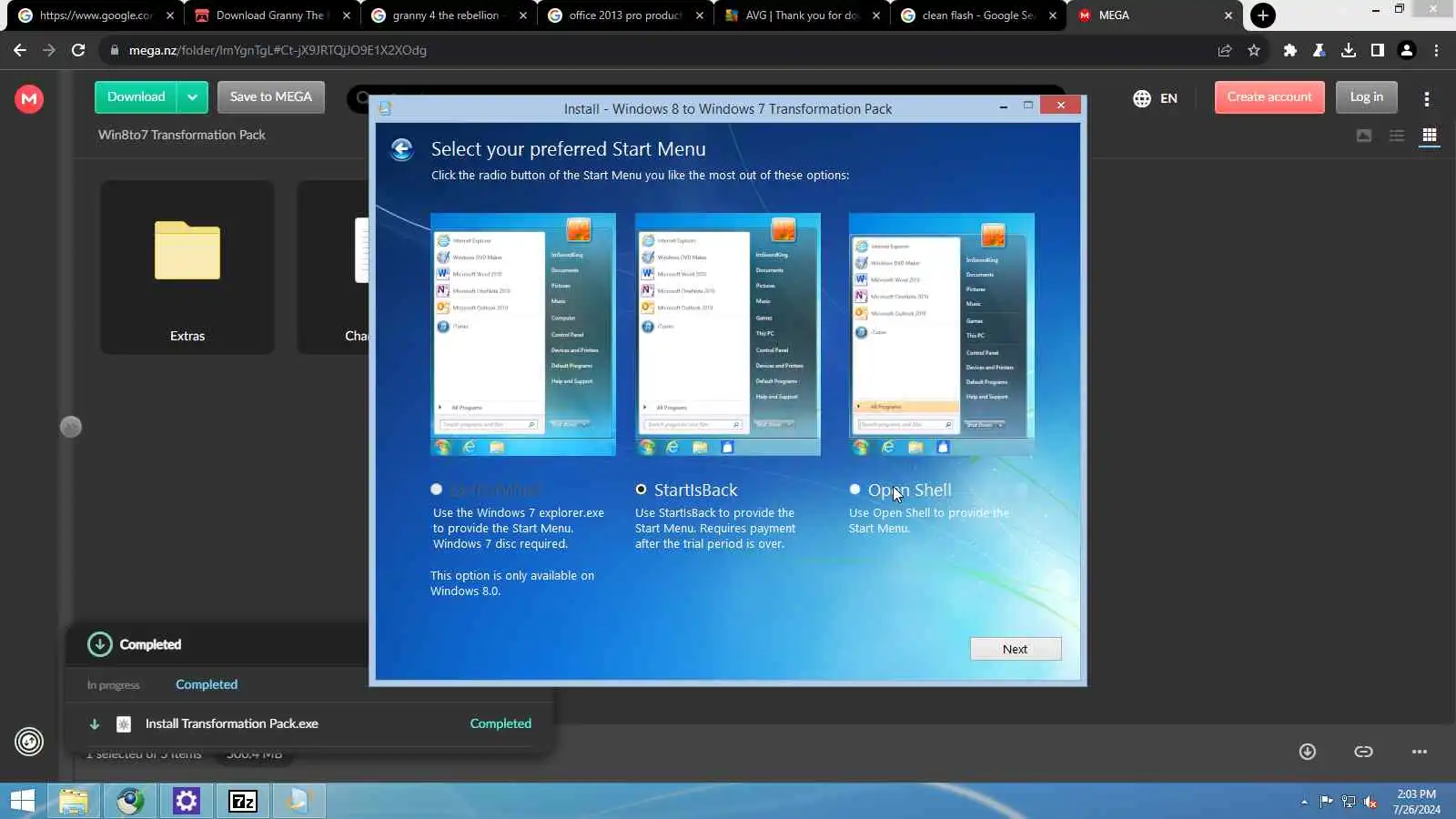Go back with installer's blue arrow
Screen dimensions: 1456x819
pos(402,149)
